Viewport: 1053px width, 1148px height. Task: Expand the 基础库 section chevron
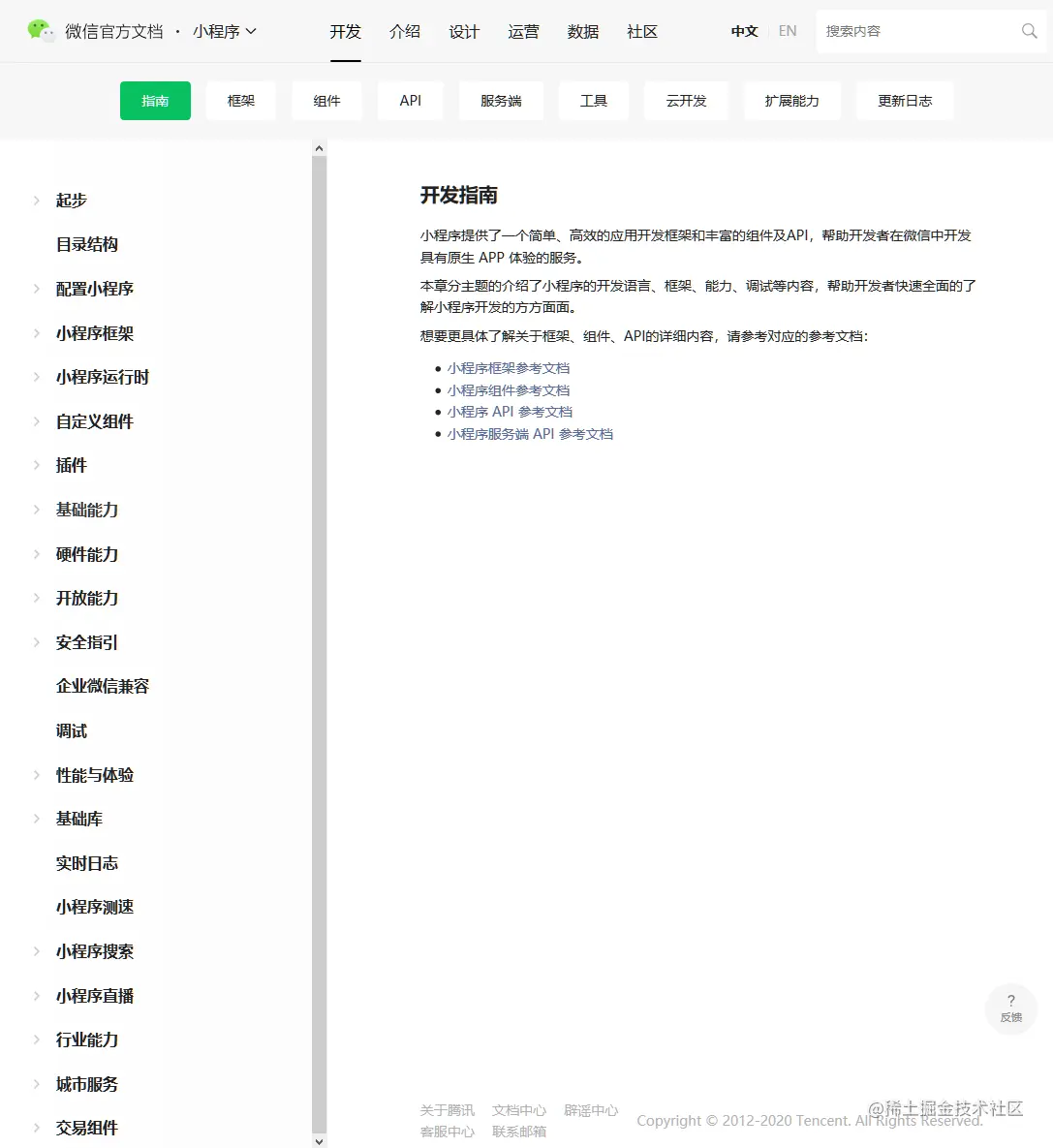[x=37, y=819]
